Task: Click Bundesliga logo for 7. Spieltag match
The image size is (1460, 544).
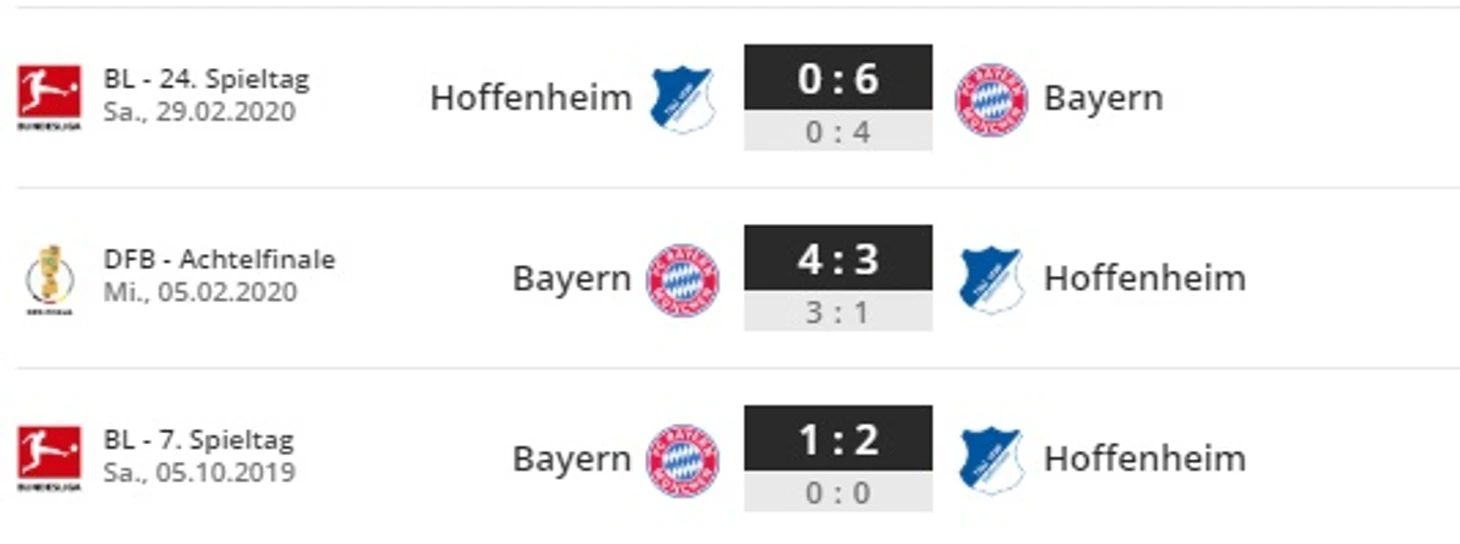Action: tap(49, 459)
